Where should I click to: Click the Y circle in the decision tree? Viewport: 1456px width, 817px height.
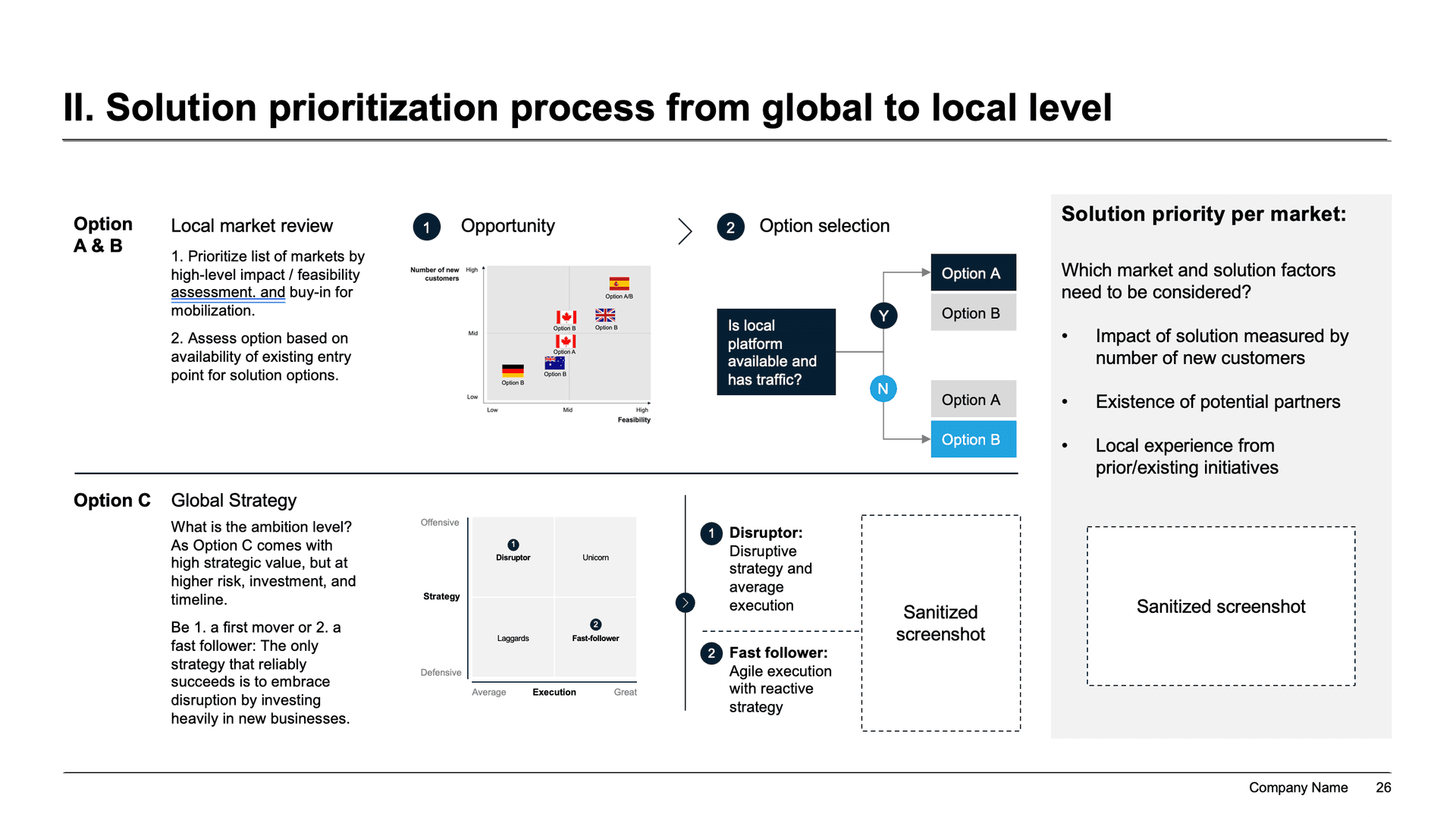click(x=883, y=316)
